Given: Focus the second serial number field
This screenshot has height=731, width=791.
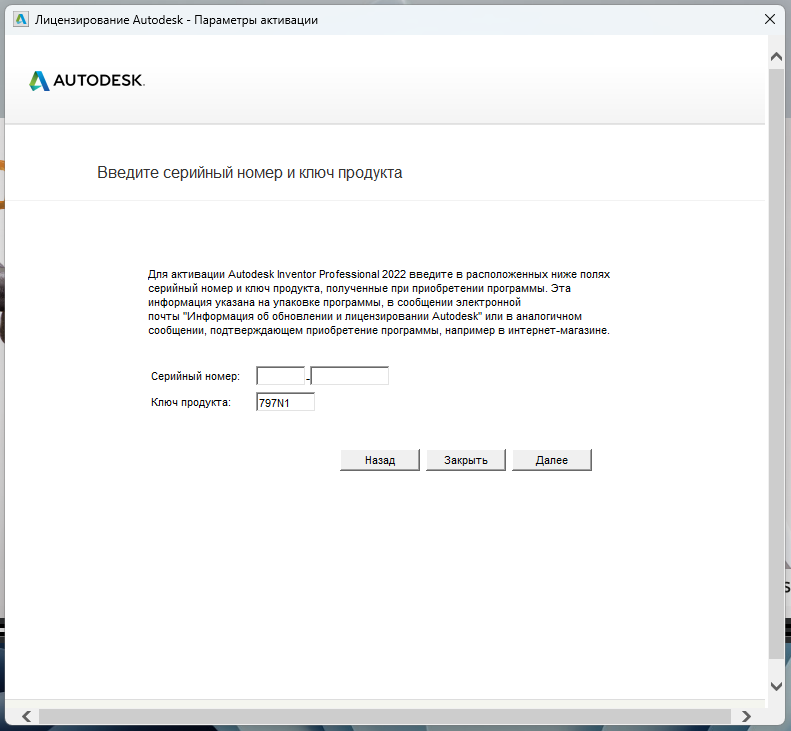Looking at the screenshot, I should pyautogui.click(x=350, y=376).
